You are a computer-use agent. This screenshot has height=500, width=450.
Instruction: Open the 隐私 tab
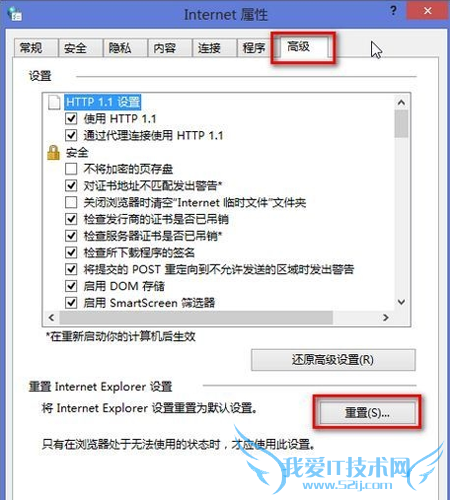[120, 48]
